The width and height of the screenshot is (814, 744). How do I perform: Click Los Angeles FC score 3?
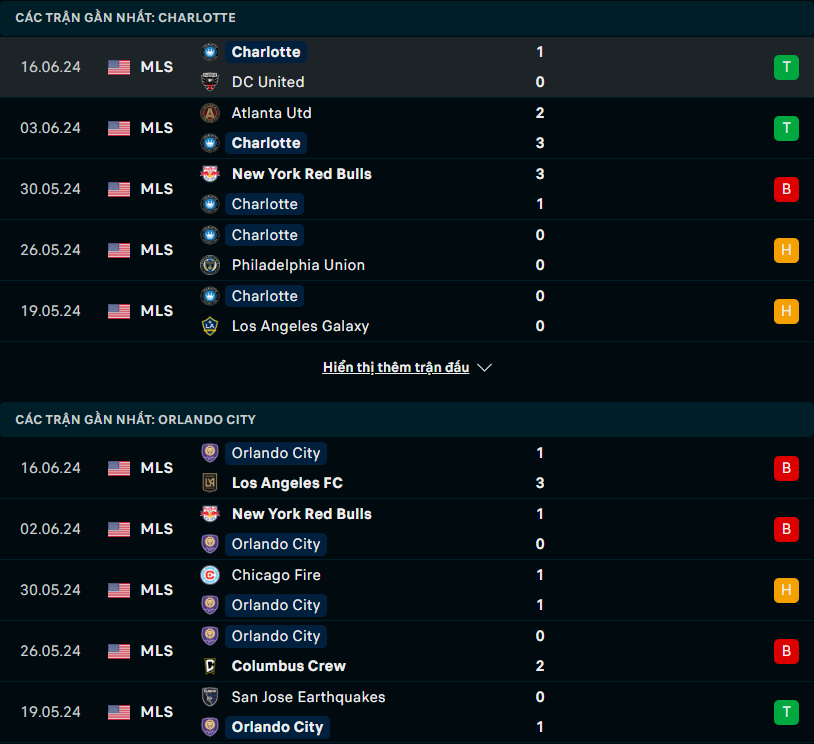540,483
